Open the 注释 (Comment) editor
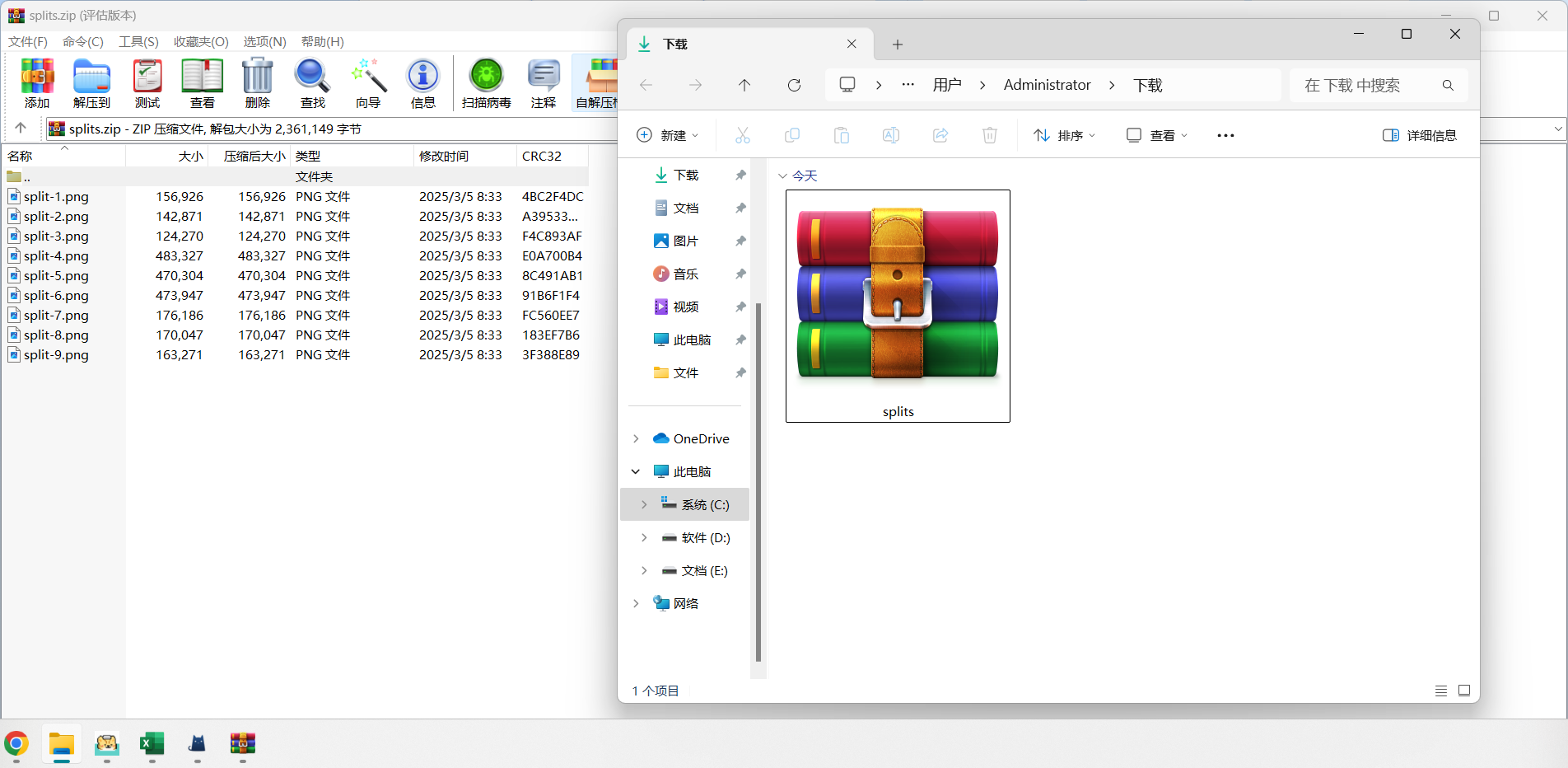Screen dimensions: 1568x768 [543, 82]
